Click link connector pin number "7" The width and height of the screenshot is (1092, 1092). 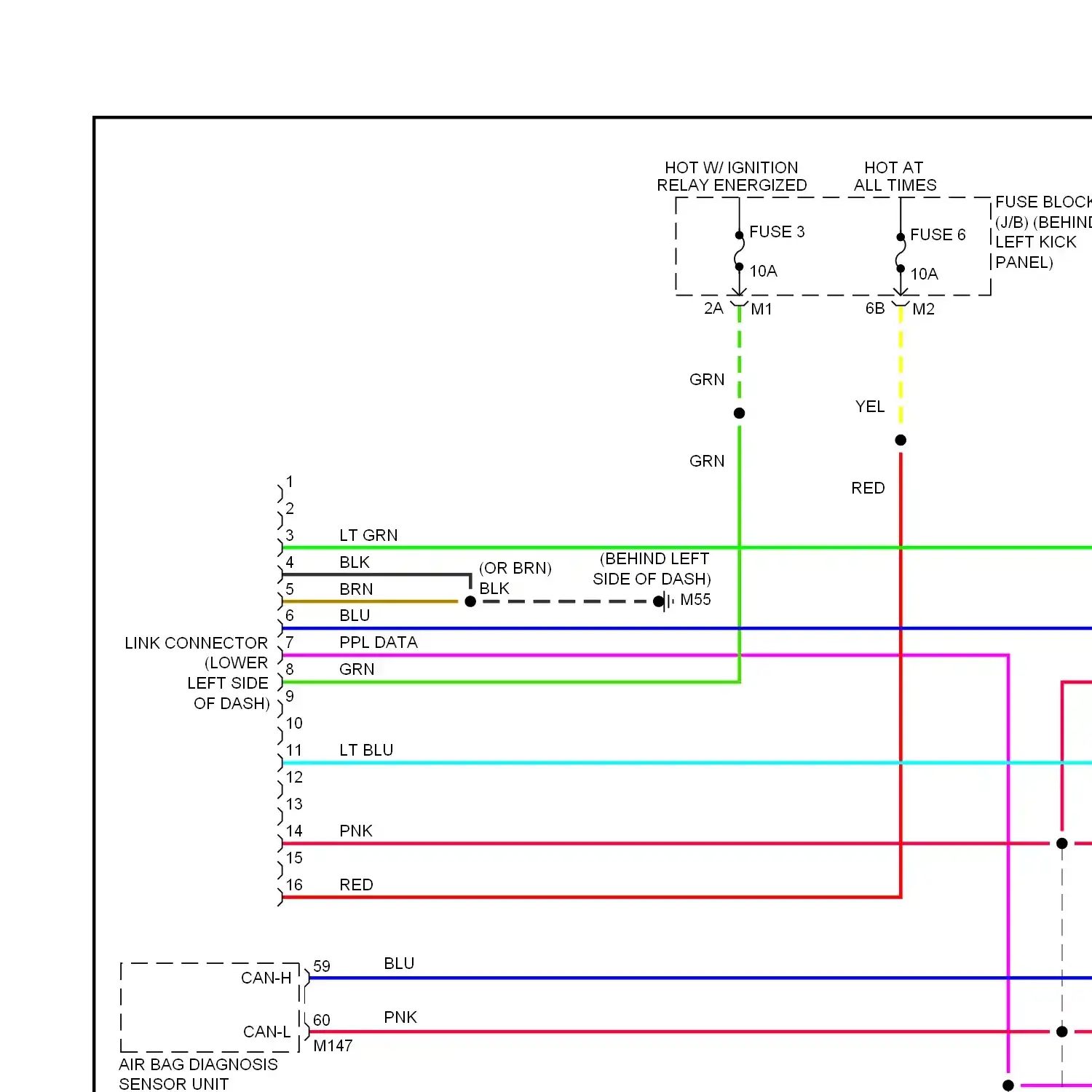click(290, 642)
